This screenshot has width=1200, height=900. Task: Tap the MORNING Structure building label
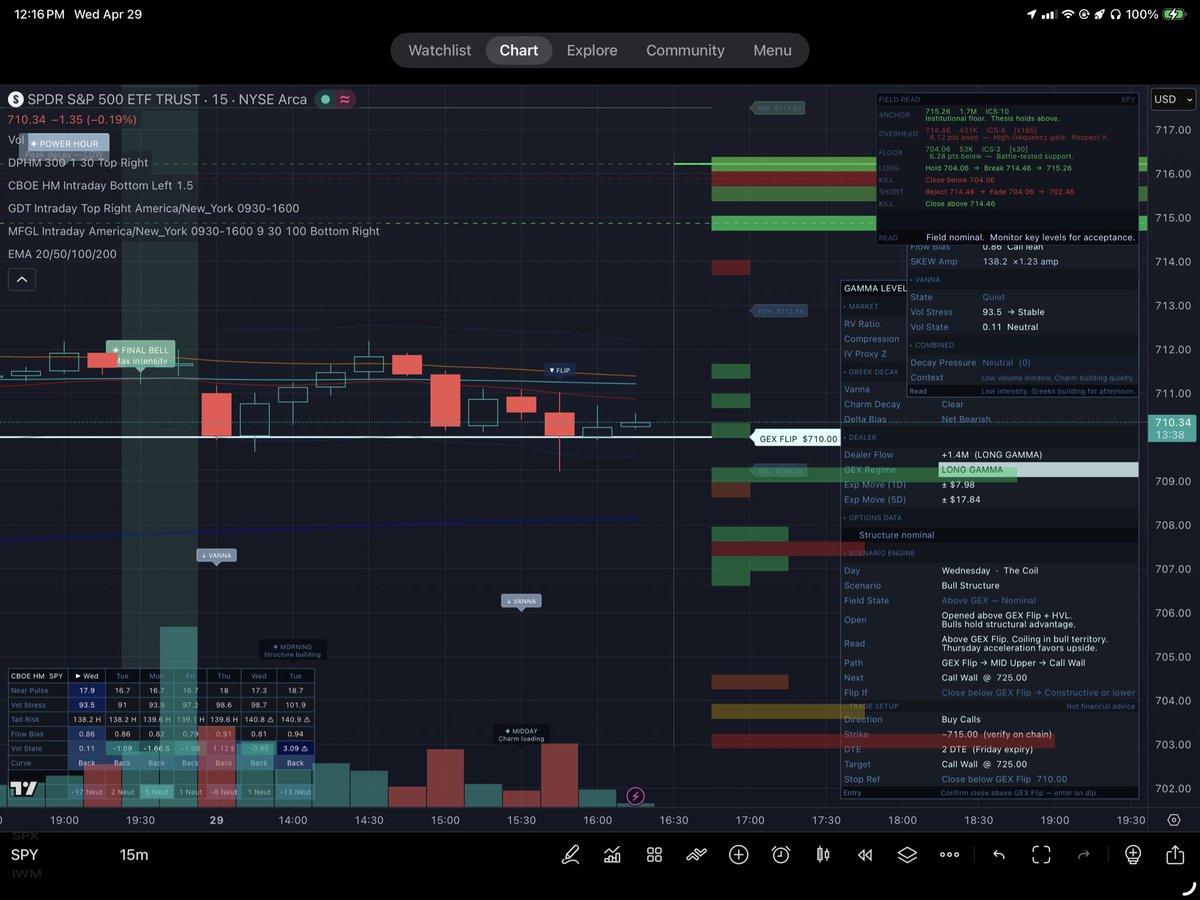coord(292,651)
